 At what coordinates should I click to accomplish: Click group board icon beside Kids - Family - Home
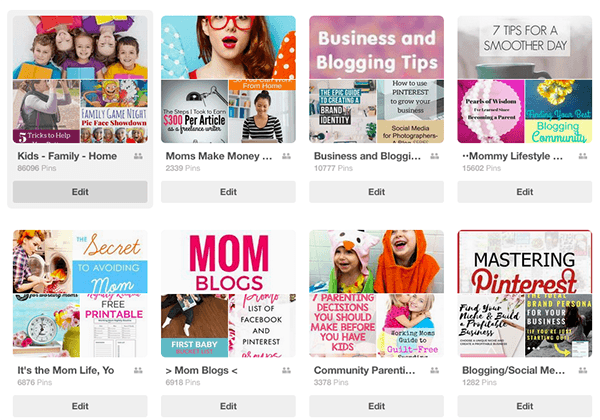tap(138, 156)
